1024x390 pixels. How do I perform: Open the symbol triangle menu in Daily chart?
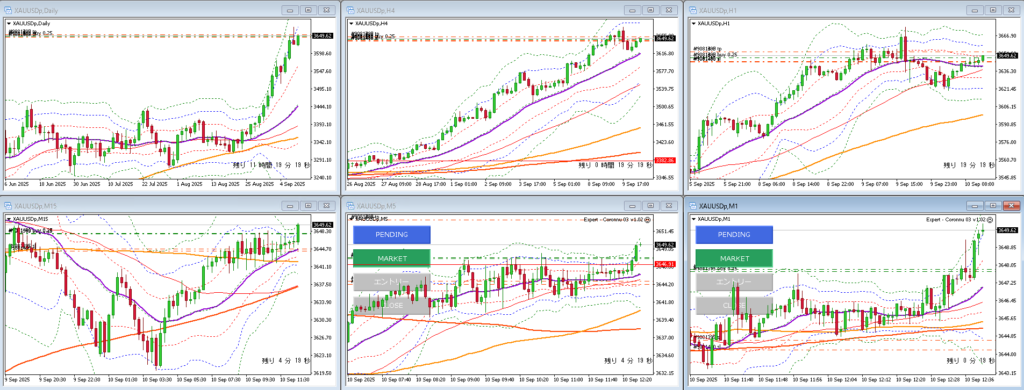[8, 24]
